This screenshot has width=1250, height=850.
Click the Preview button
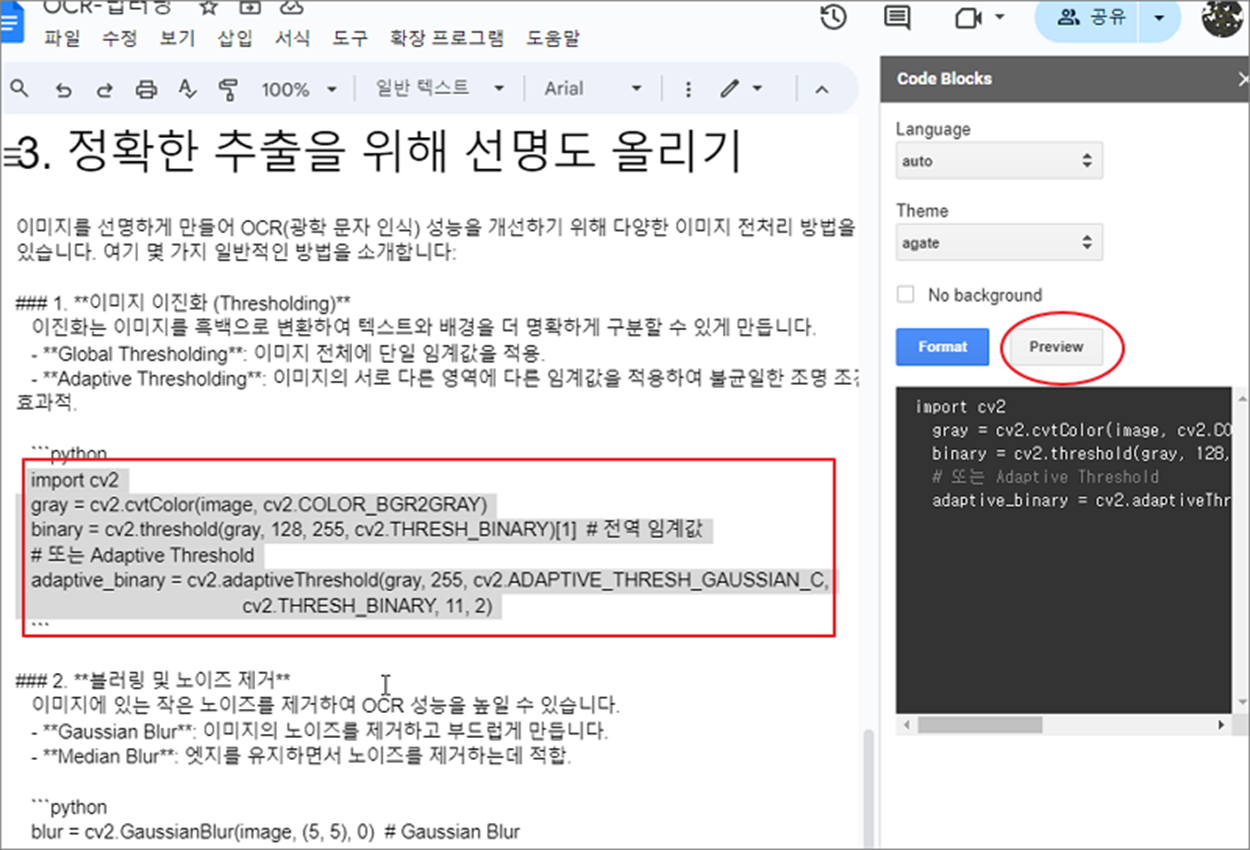coord(1056,347)
